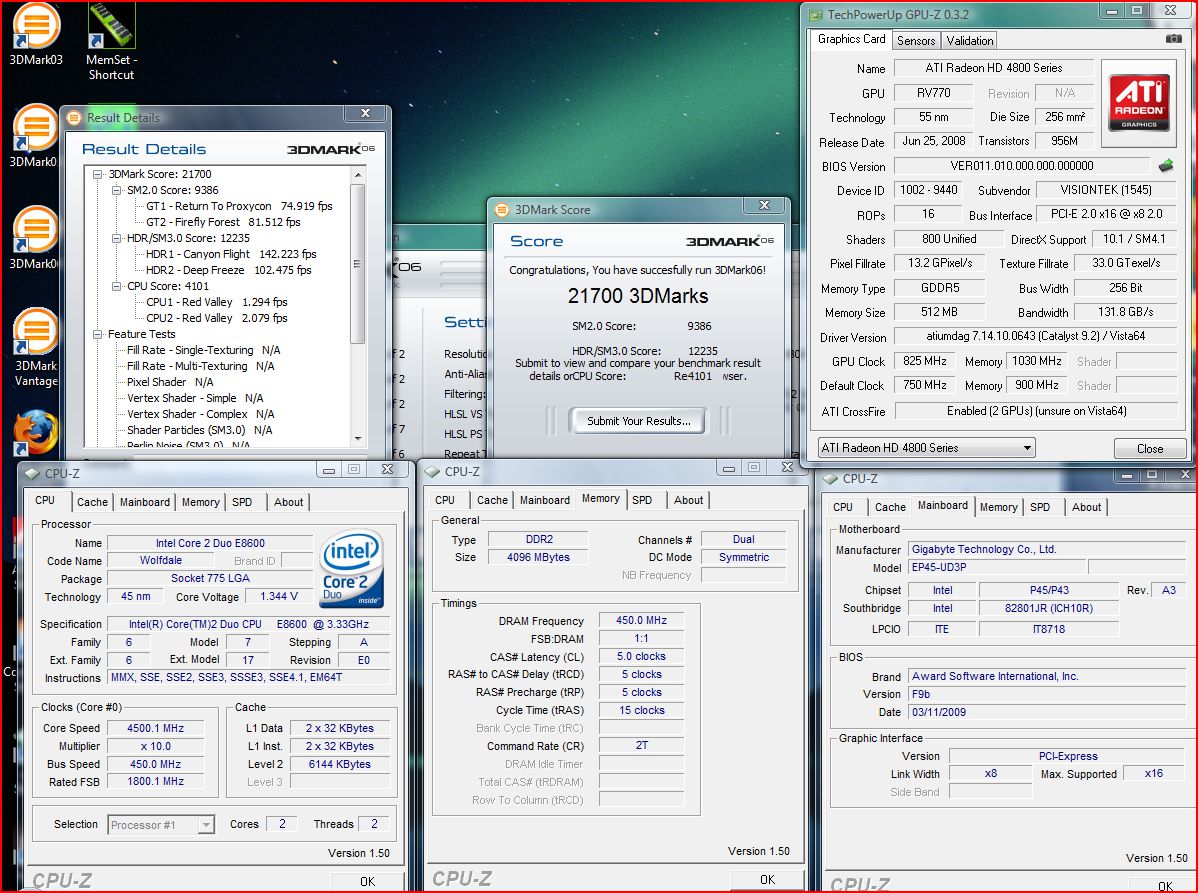The image size is (1198, 893).
Task: Open the SPD tab in middle CPU-Z
Action: click(x=642, y=500)
